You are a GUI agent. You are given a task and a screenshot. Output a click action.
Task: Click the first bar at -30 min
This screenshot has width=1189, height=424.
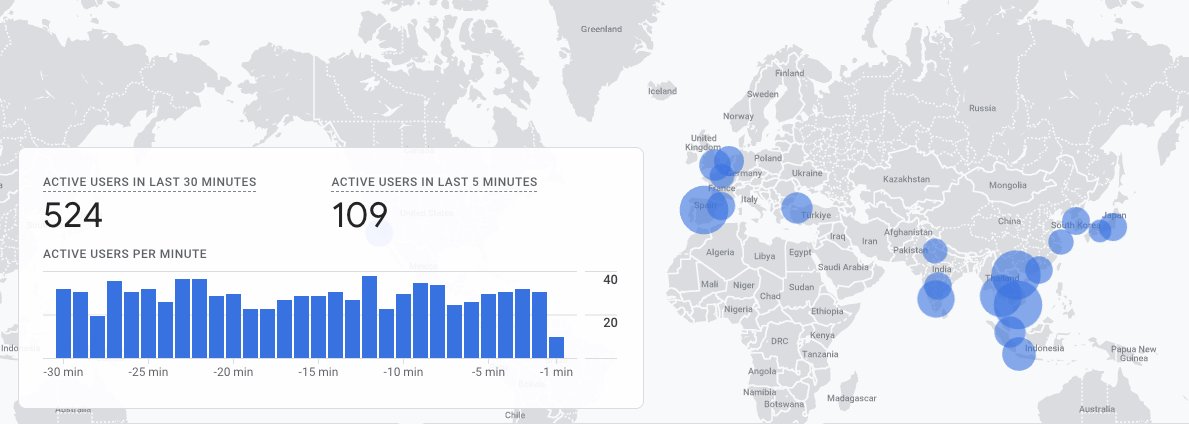(64, 323)
